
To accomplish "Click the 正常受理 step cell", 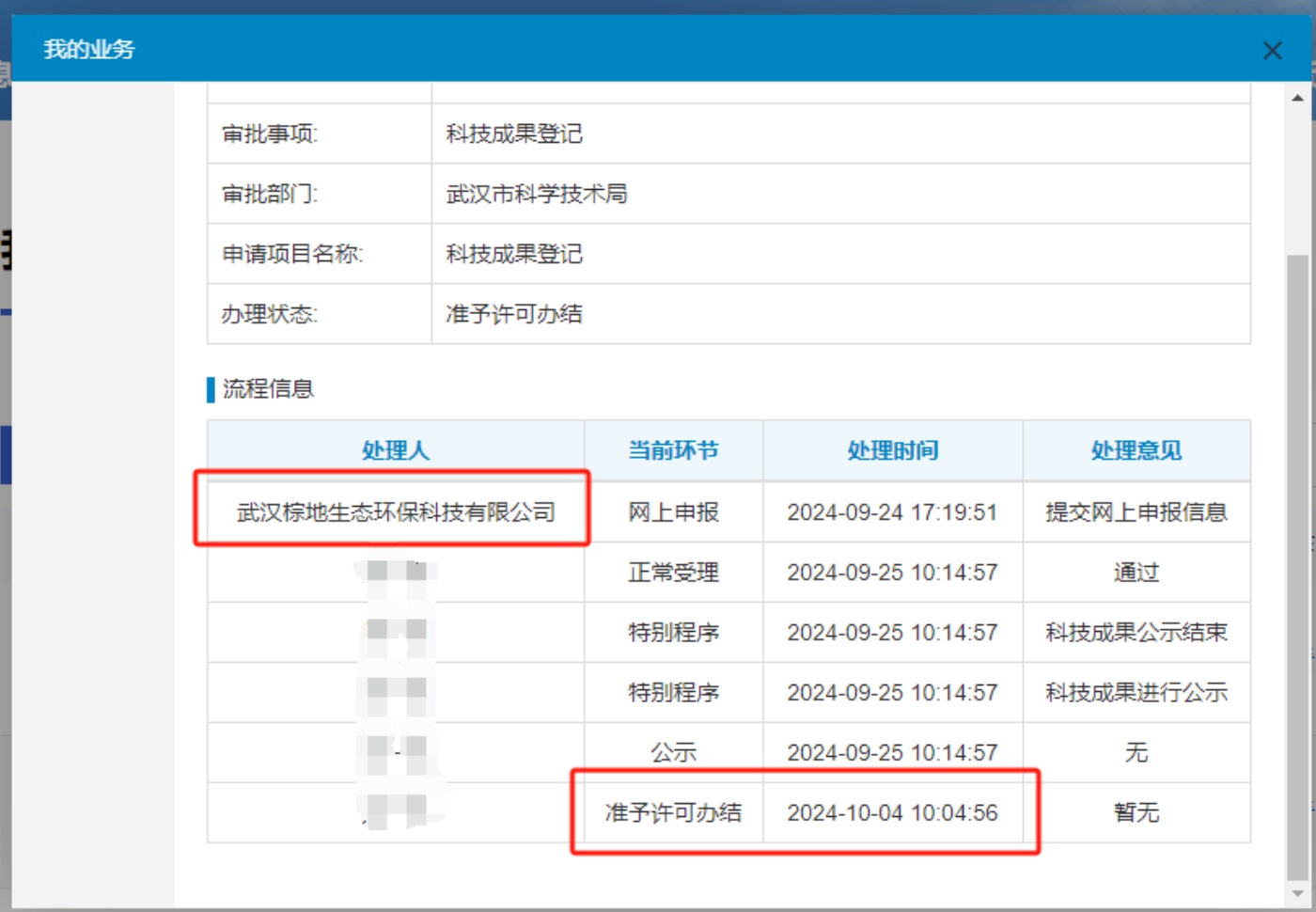I will tap(673, 573).
